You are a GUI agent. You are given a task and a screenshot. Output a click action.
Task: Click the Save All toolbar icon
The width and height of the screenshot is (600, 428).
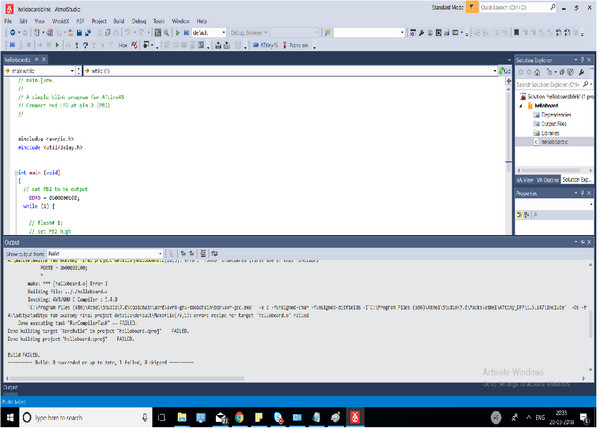pyautogui.click(x=88, y=33)
